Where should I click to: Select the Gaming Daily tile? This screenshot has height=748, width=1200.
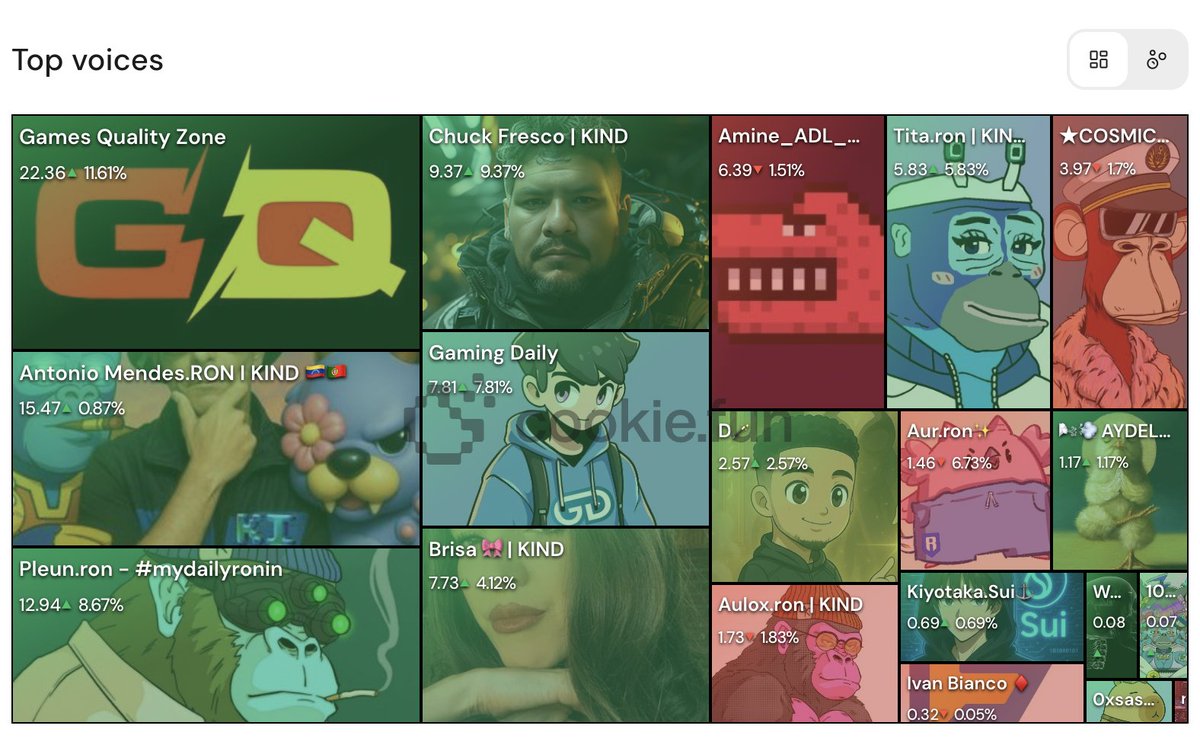(x=566, y=429)
